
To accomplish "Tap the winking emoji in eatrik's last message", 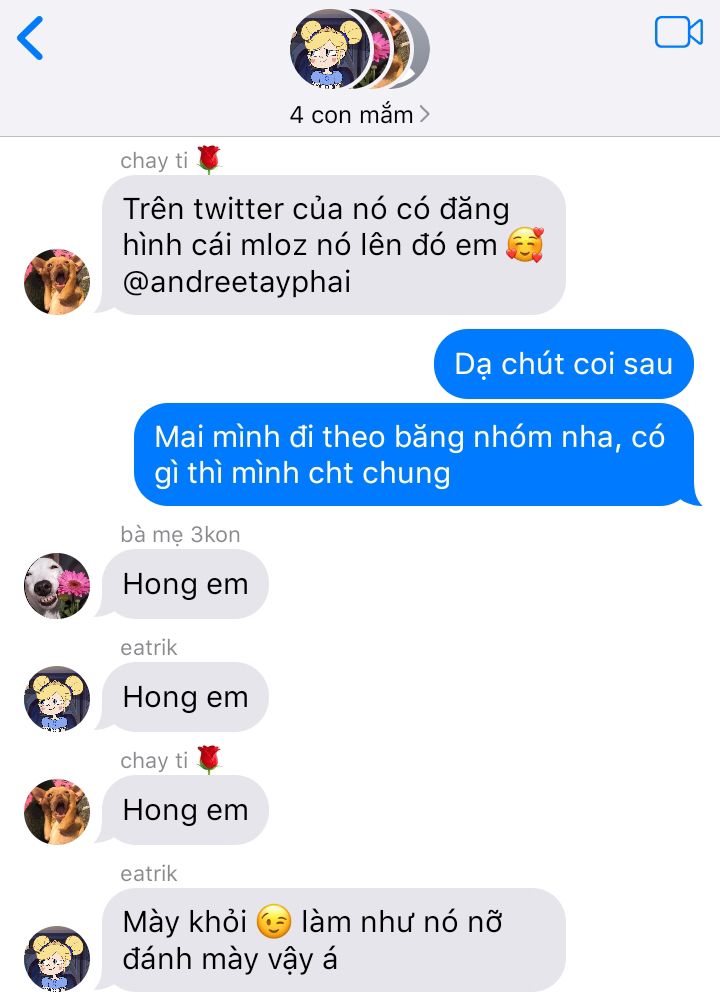I will coord(274,922).
